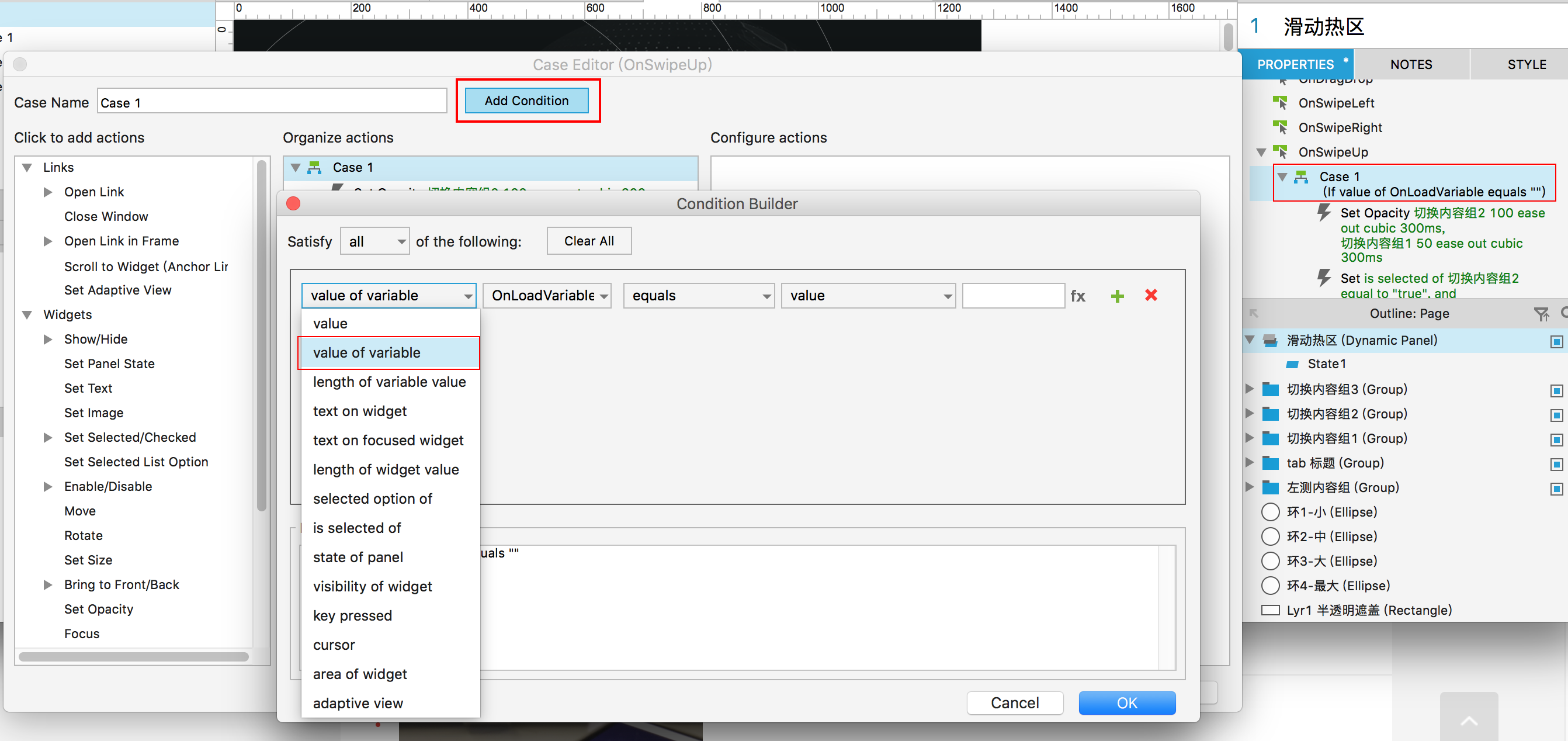The height and width of the screenshot is (741, 1568).
Task: Click OK in Condition Builder
Action: coord(1126,702)
